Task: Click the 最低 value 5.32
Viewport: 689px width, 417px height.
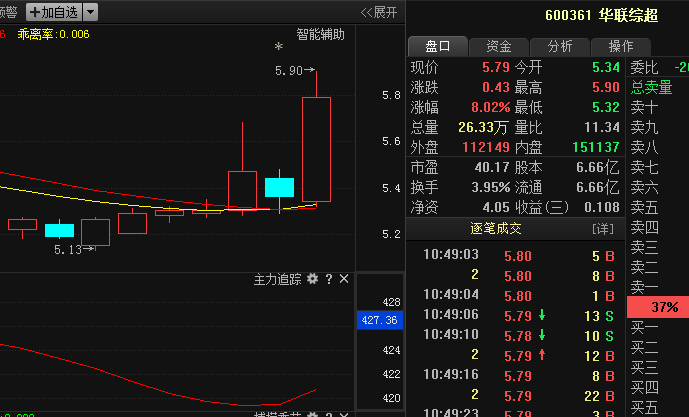Action: coord(606,107)
